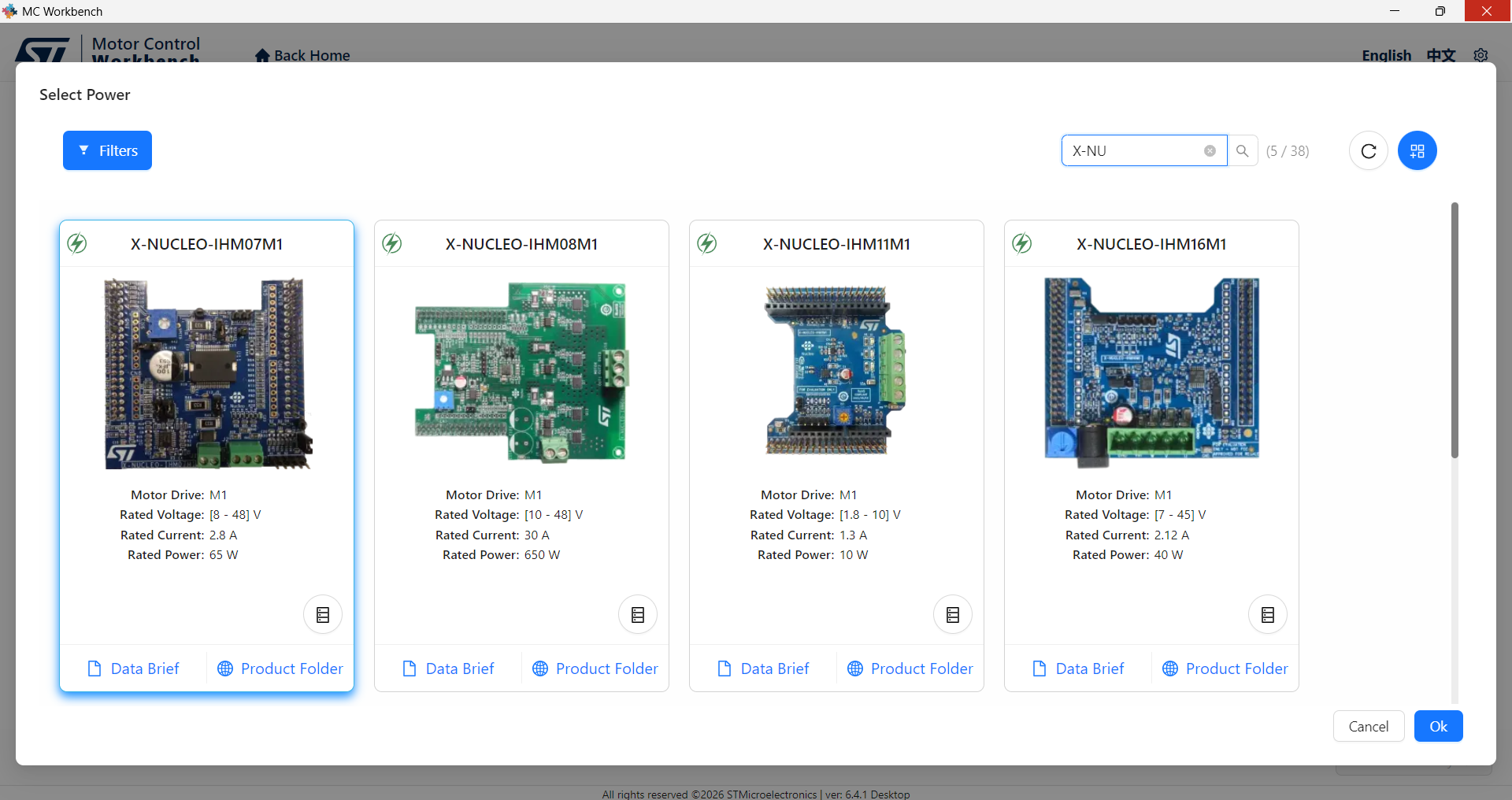Click the "Select Power" dialog heading
This screenshot has height=800, width=1512.
click(x=85, y=94)
